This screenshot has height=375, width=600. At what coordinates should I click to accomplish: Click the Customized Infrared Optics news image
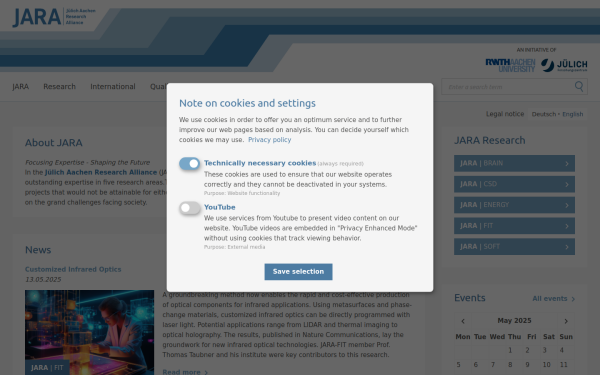coord(90,333)
